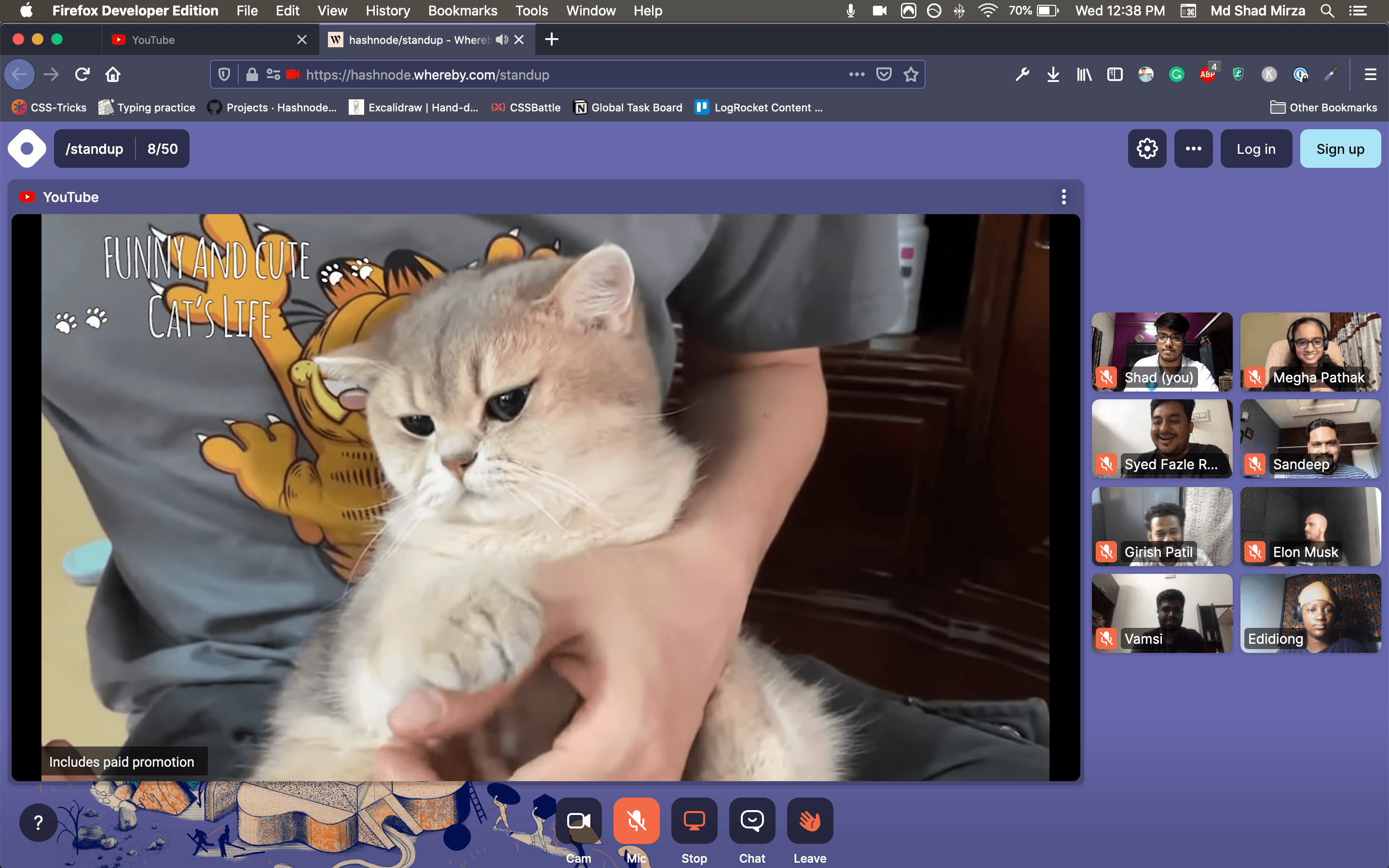Open Whereby room settings gear

coord(1146,149)
